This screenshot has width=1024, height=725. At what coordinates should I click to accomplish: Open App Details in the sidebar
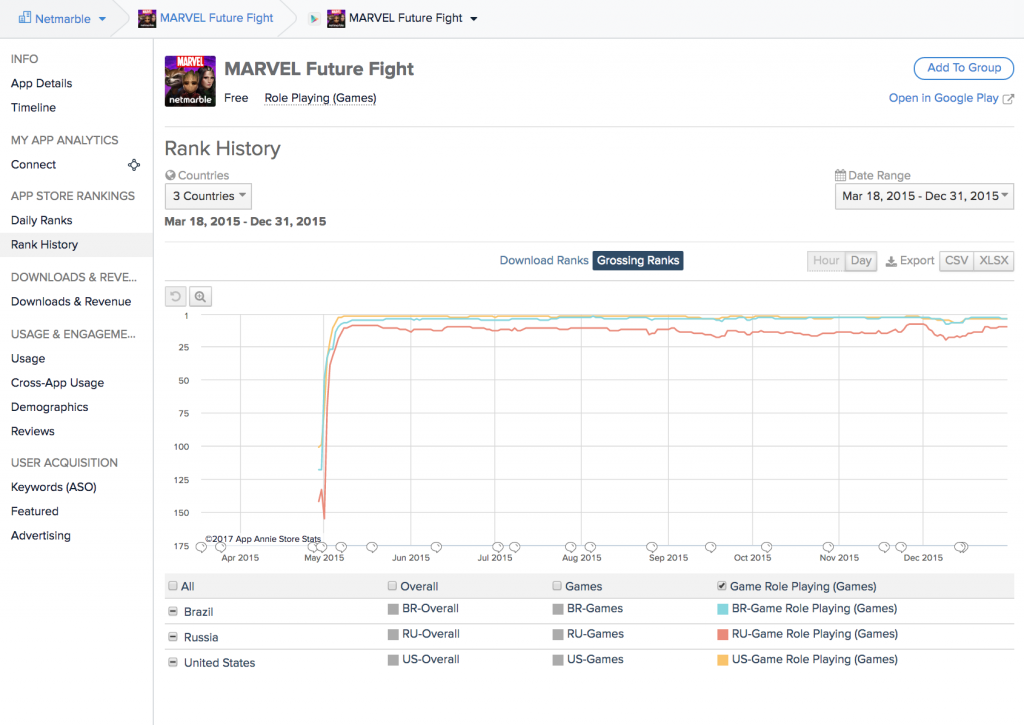coord(42,83)
